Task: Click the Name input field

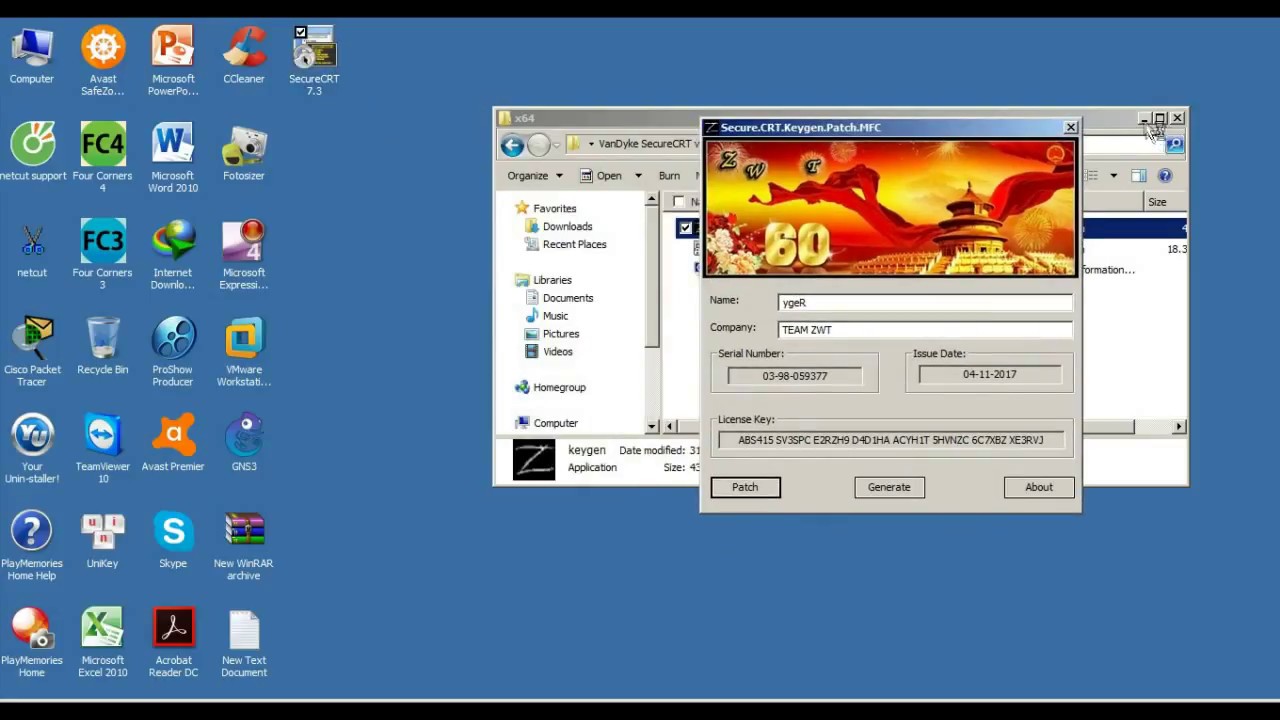Action: pos(925,302)
